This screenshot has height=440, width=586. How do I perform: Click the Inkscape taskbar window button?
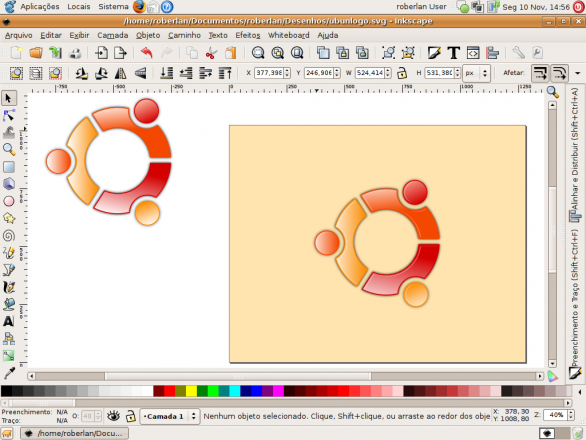[x=75, y=433]
